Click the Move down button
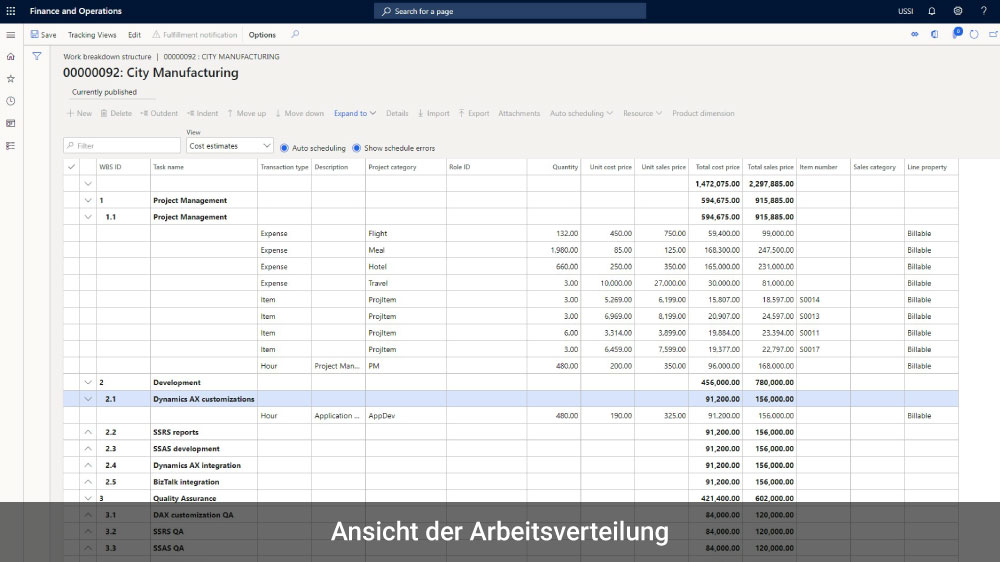 [299, 114]
